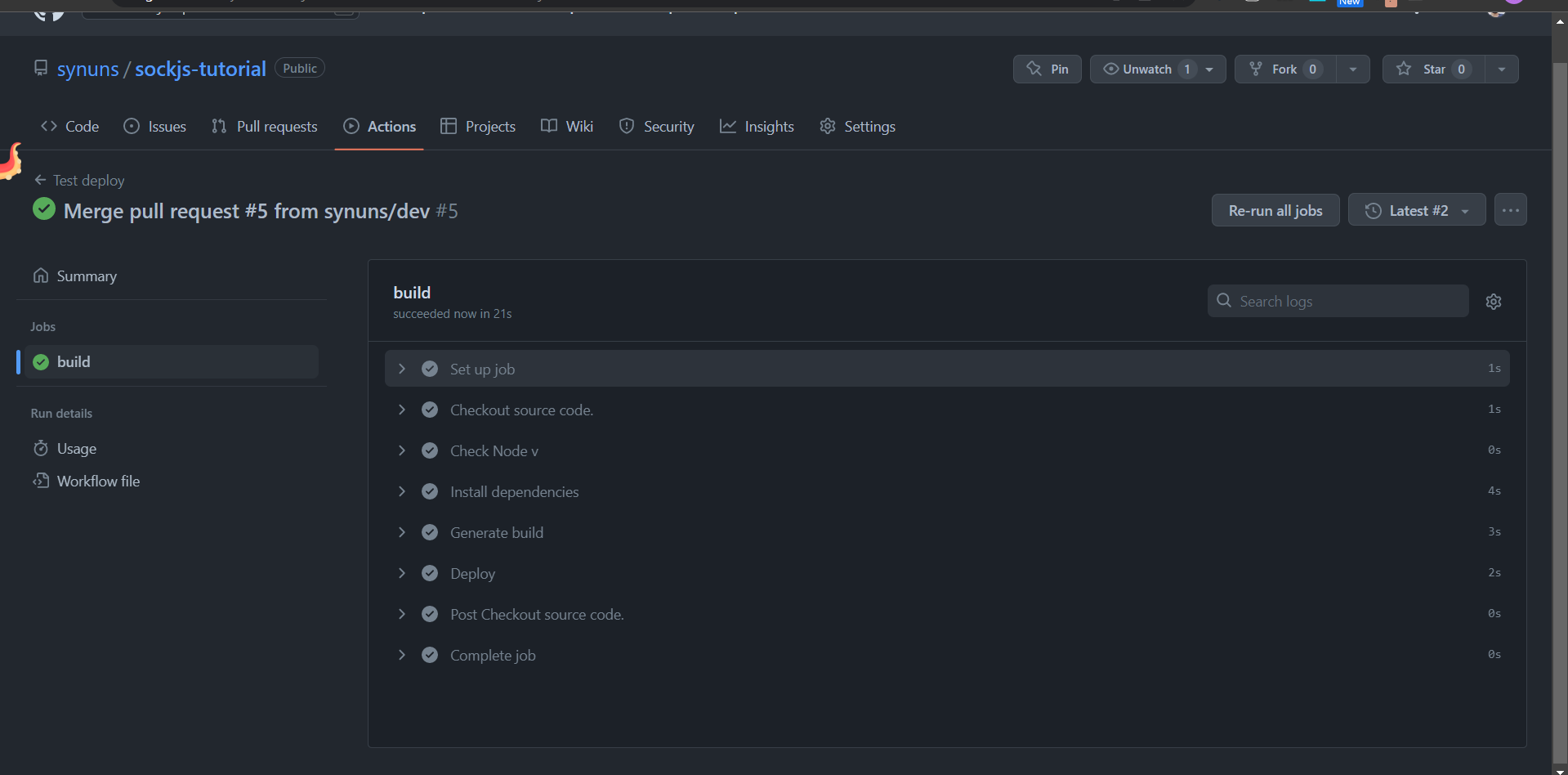This screenshot has height=775, width=1568.
Task: Click Re-run all jobs button
Action: click(x=1275, y=210)
